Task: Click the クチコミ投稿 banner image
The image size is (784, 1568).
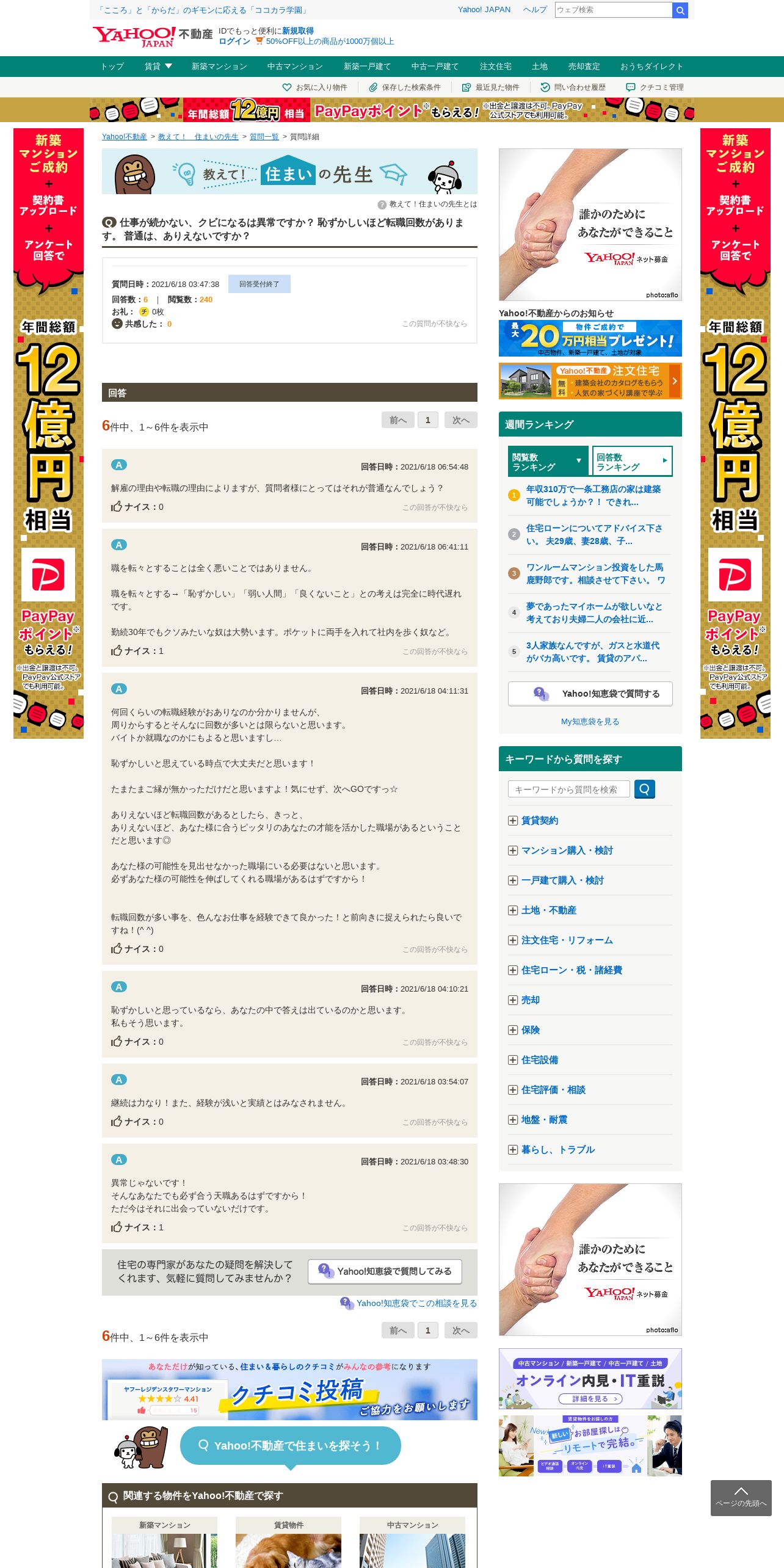Action: click(289, 1390)
